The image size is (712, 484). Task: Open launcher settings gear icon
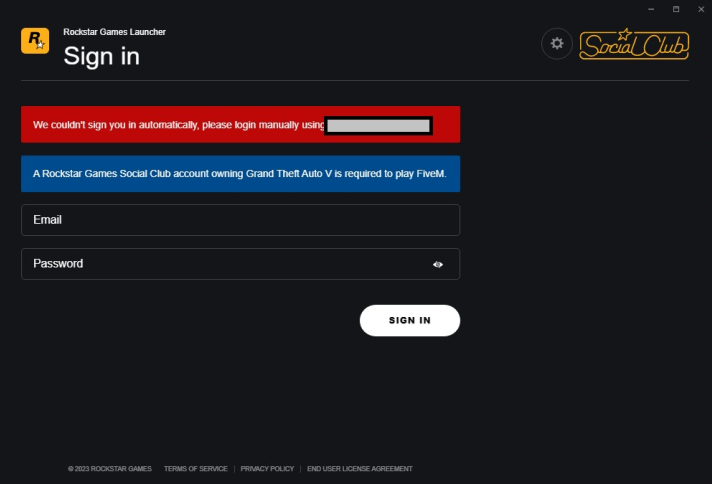(x=557, y=44)
